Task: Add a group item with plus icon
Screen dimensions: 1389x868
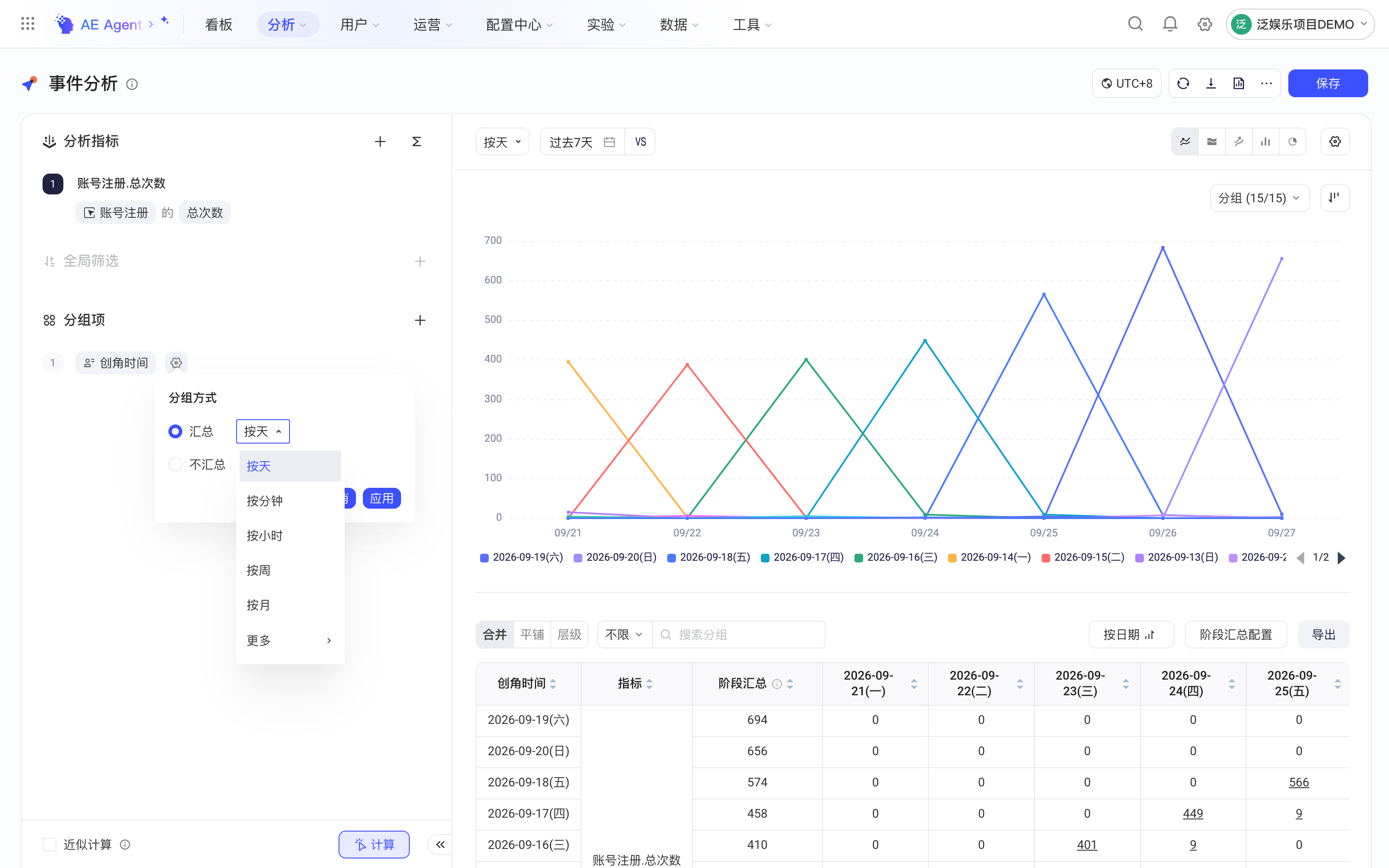Action: tap(420, 320)
